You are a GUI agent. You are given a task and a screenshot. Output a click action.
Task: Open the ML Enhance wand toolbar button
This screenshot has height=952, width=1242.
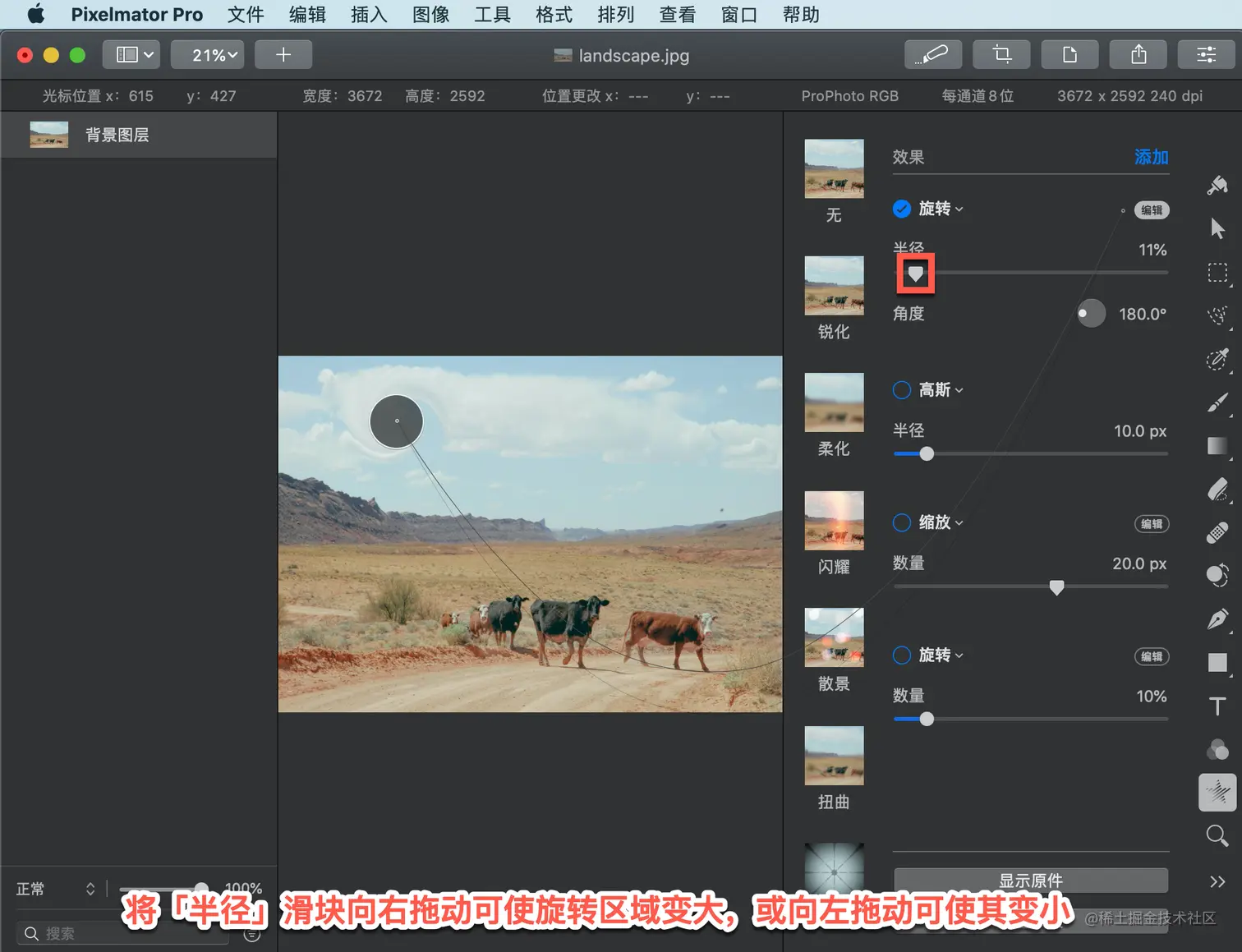click(x=933, y=55)
